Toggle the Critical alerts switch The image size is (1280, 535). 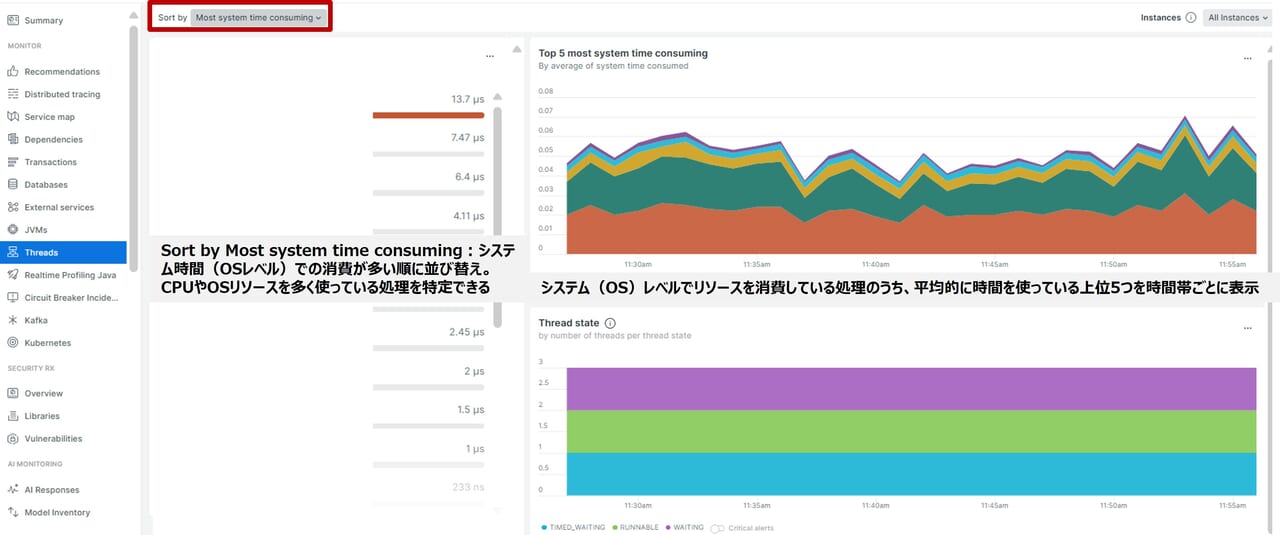[716, 528]
